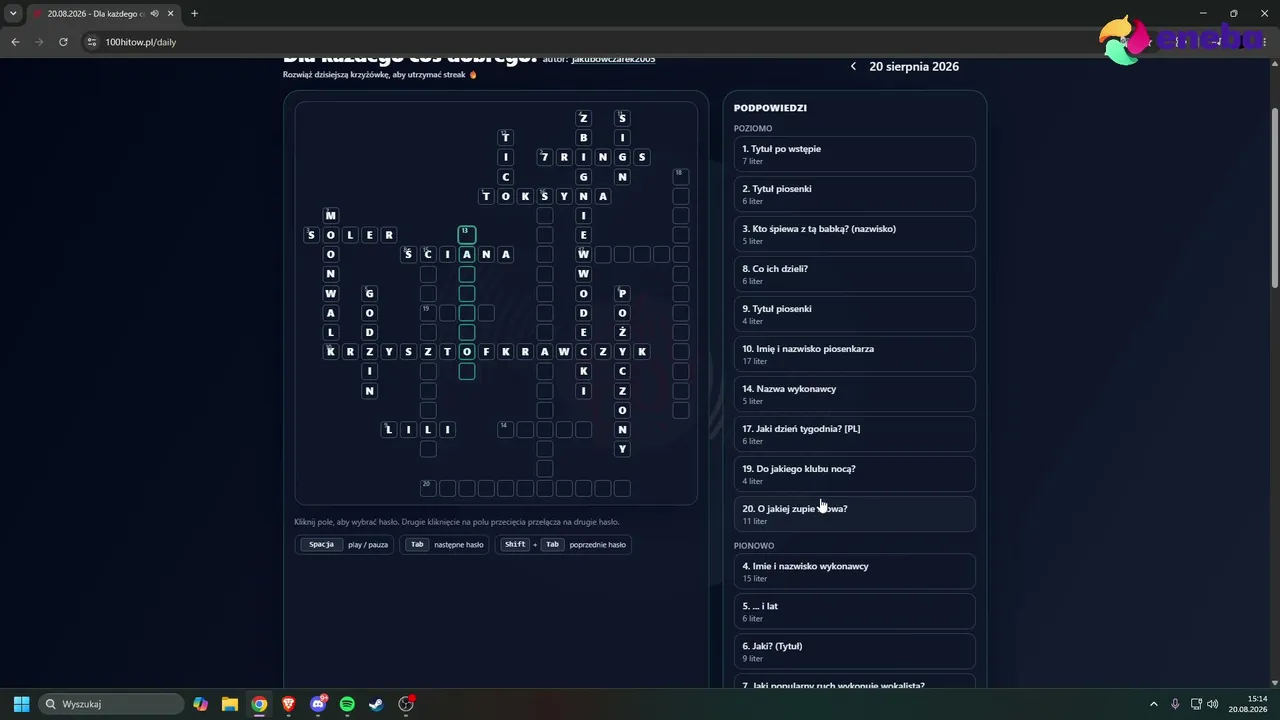1280x720 pixels.
Task: Open Brave browser from the taskbar
Action: [x=289, y=704]
